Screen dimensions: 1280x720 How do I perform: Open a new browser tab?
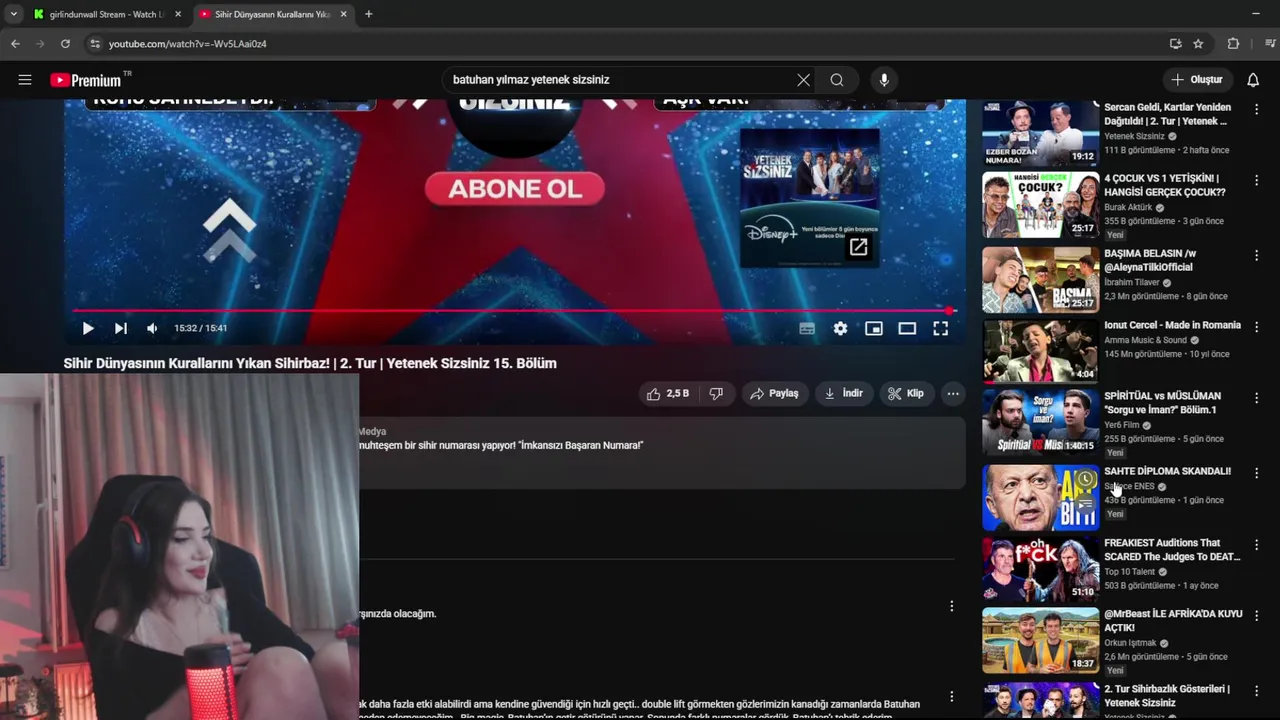(x=368, y=14)
